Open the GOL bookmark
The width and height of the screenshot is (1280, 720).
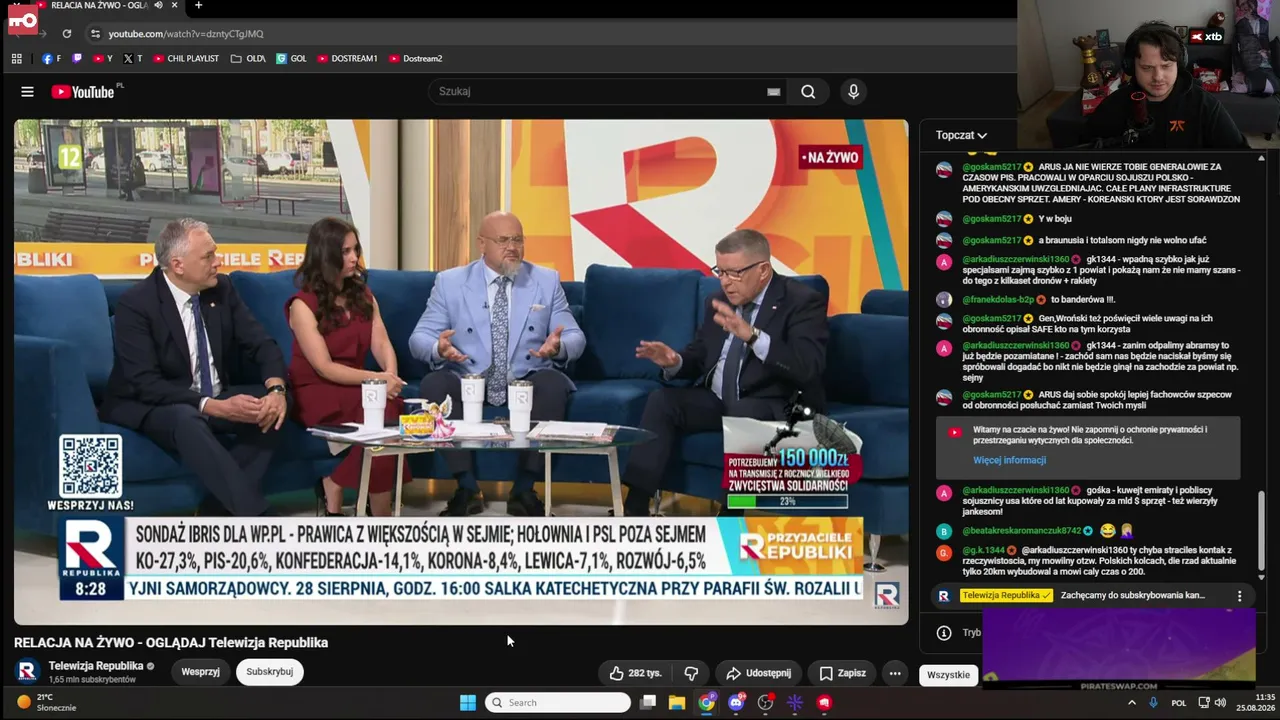point(292,59)
